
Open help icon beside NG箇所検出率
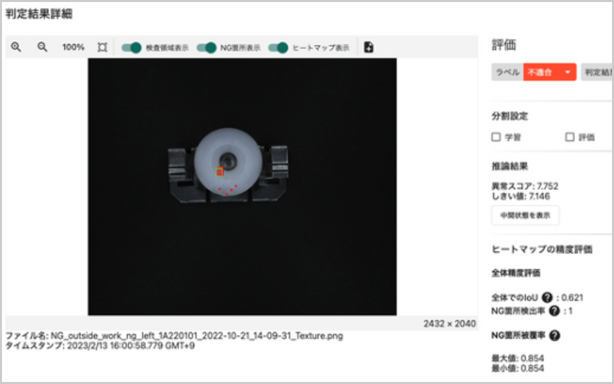pyautogui.click(x=554, y=311)
